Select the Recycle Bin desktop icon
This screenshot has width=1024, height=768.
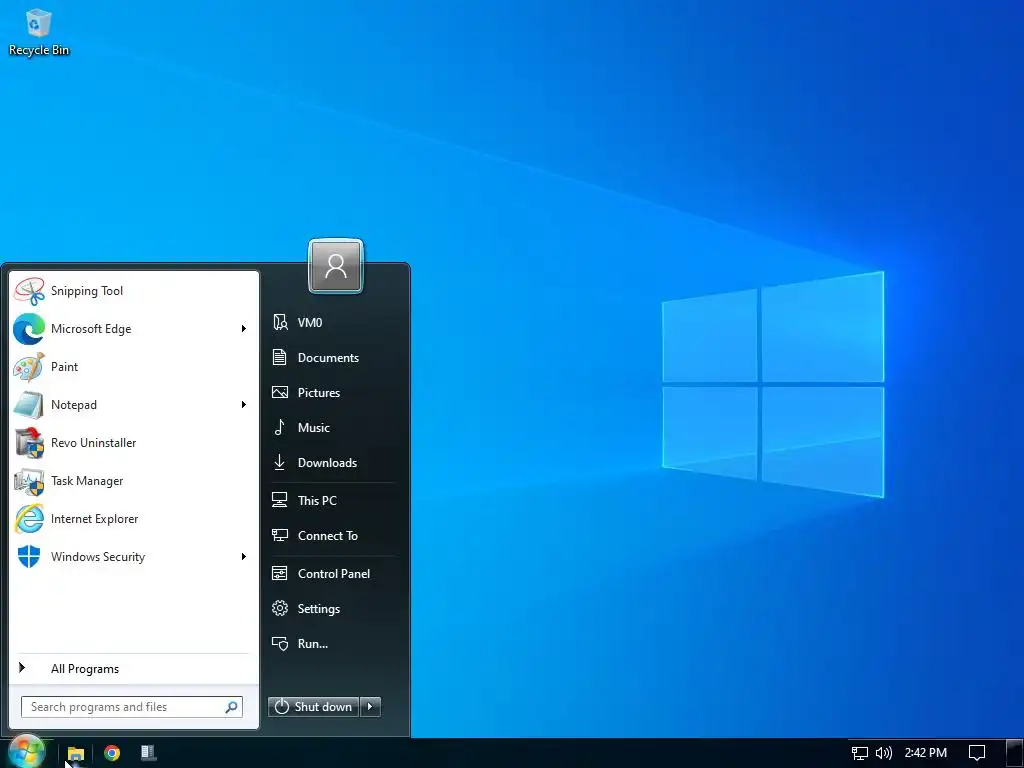[x=39, y=33]
